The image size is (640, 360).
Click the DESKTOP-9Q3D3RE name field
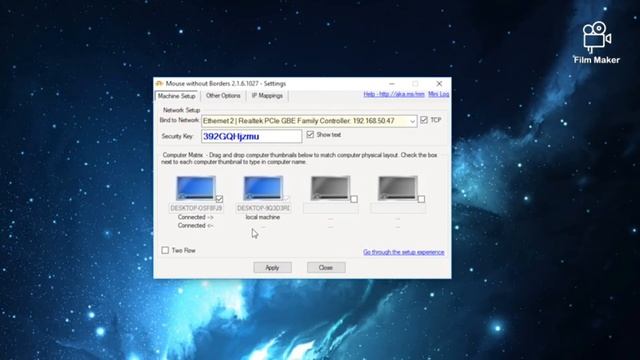(x=263, y=208)
